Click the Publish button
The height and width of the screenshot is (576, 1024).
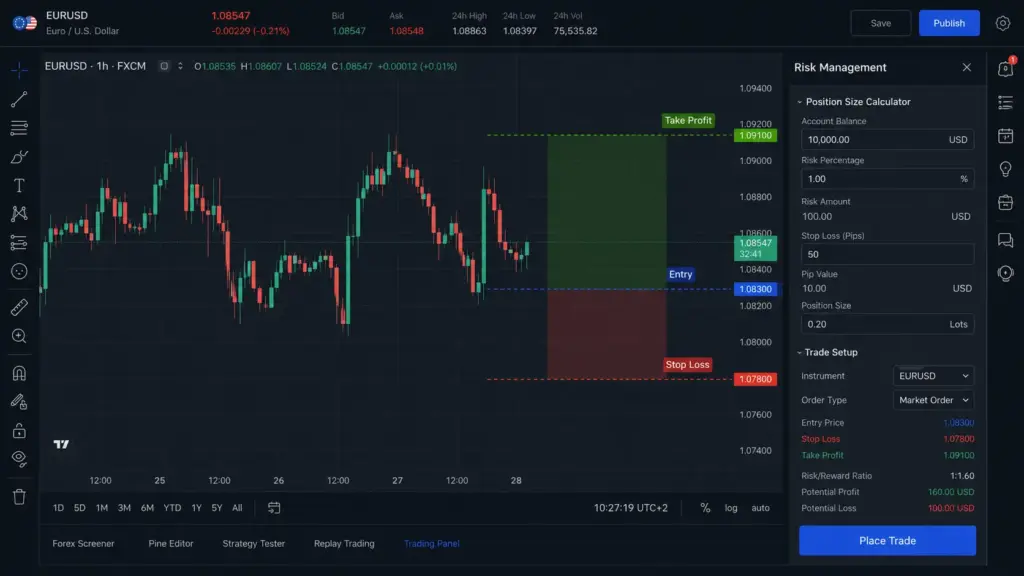pyautogui.click(x=949, y=23)
